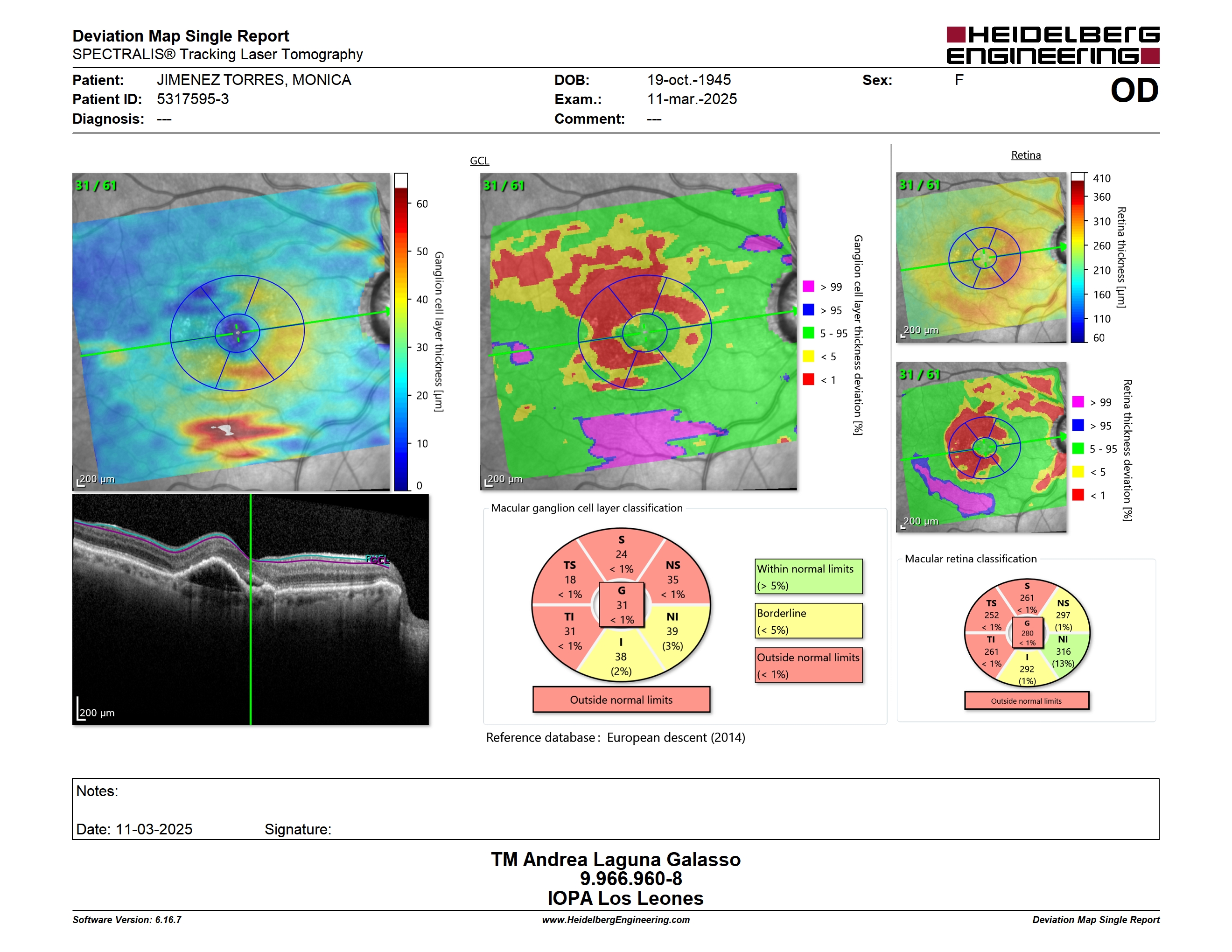1232x952 pixels.
Task: Click the magenta > 99 swatch in Retina legend
Action: 1078,402
